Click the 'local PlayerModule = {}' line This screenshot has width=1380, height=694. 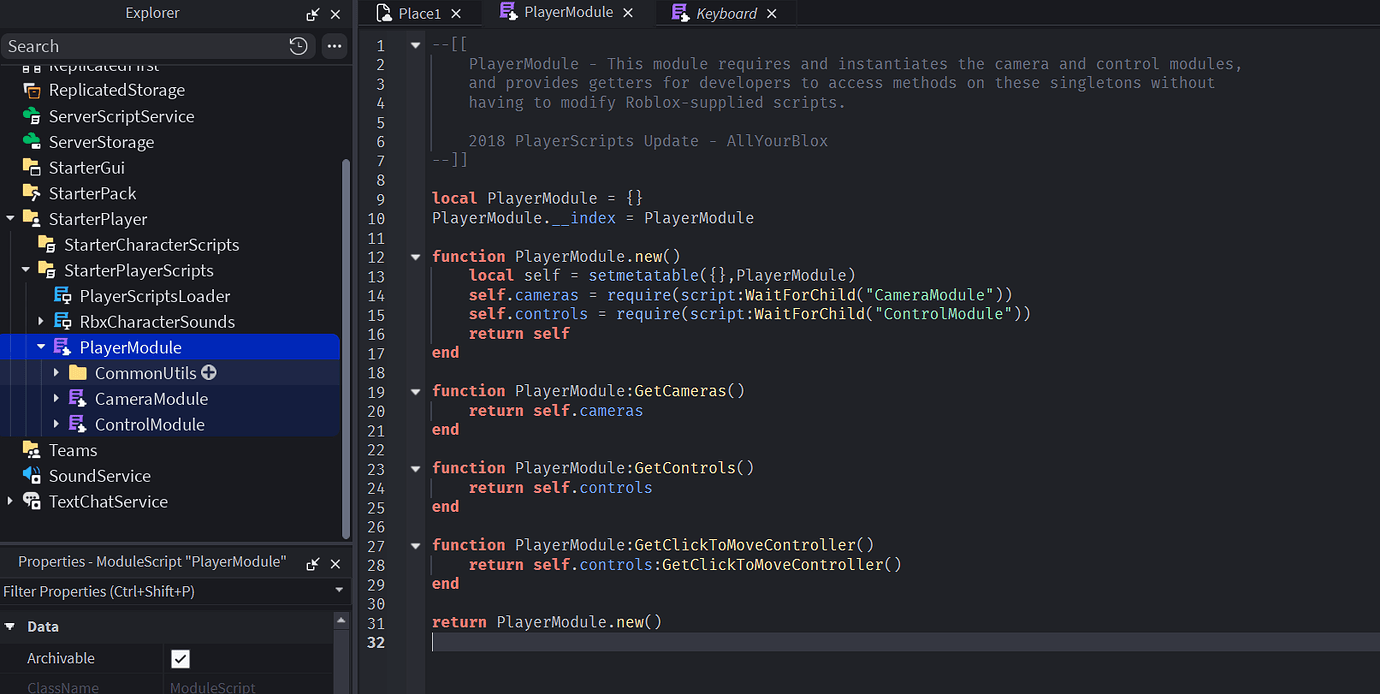click(538, 199)
